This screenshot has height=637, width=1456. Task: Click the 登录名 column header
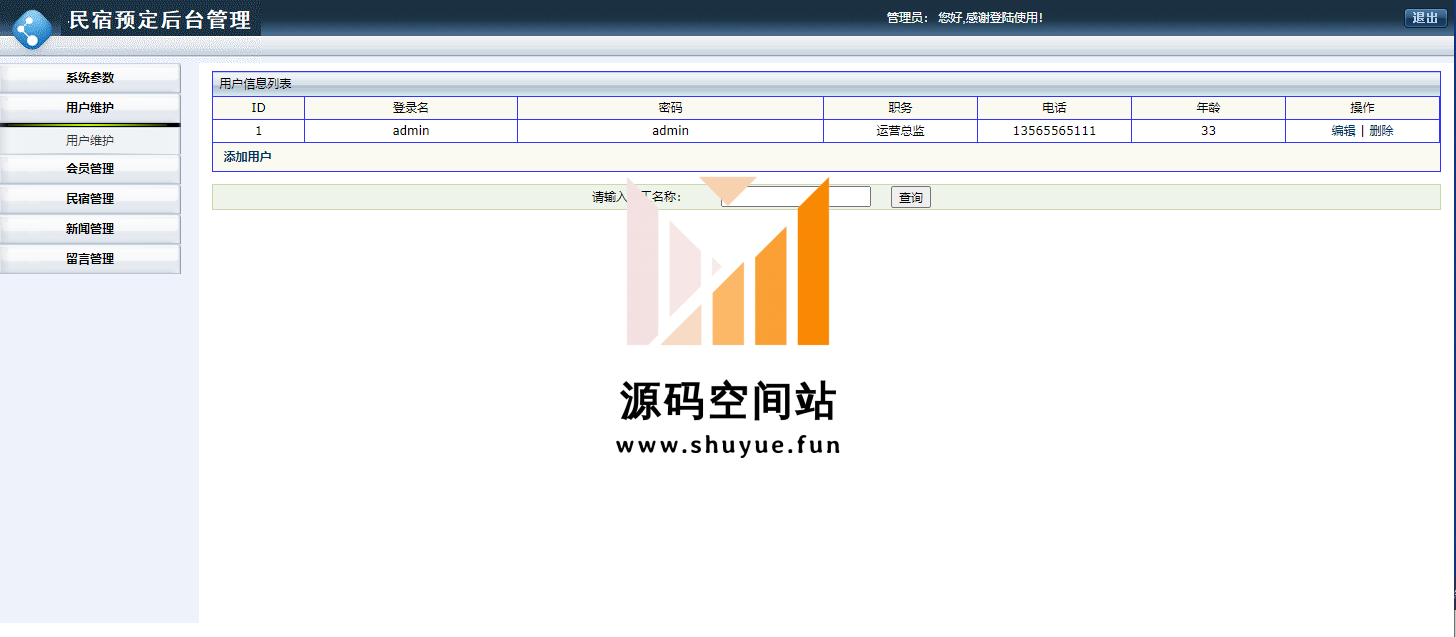click(x=410, y=108)
